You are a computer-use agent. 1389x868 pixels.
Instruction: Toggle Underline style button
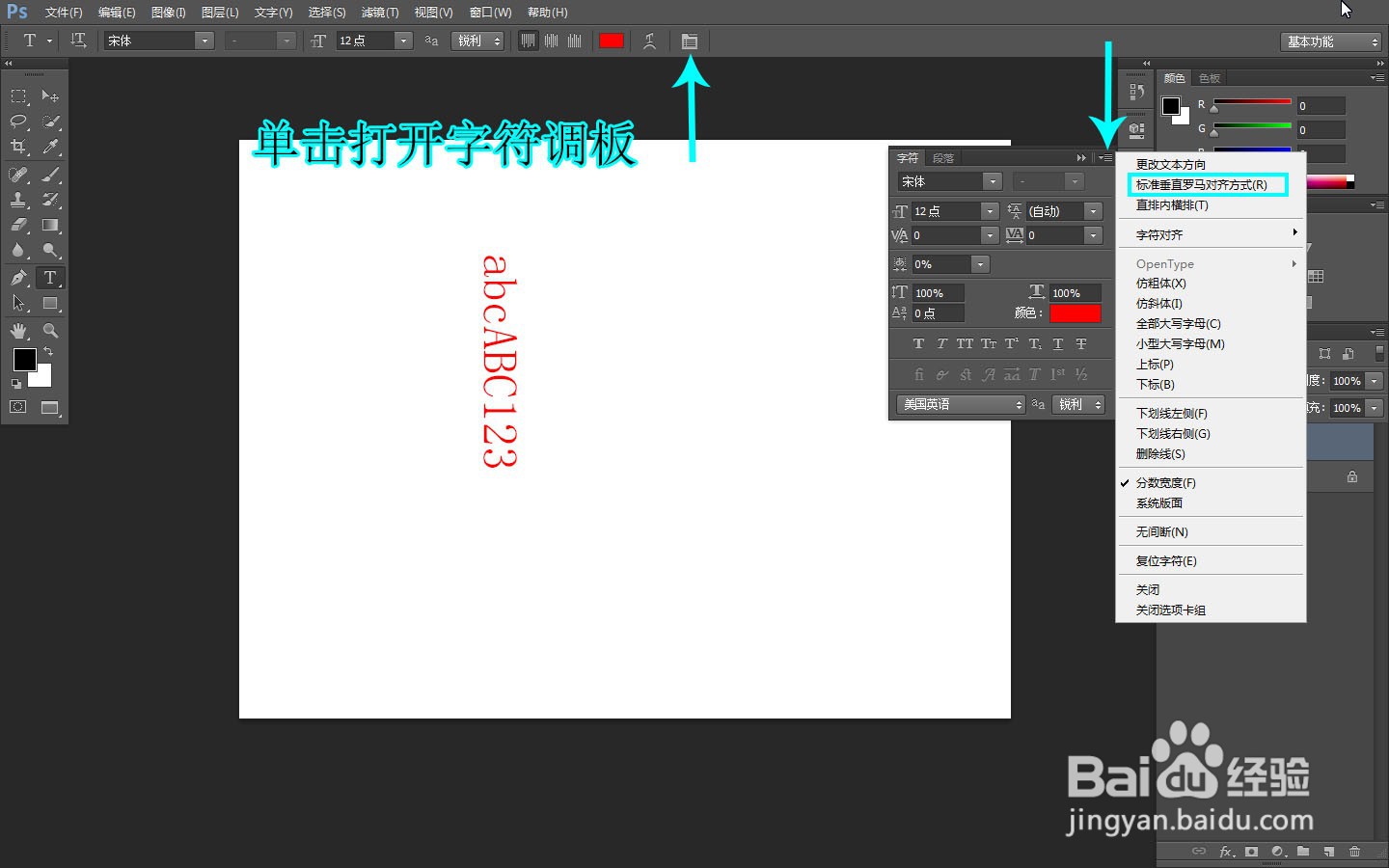pyautogui.click(x=1058, y=343)
